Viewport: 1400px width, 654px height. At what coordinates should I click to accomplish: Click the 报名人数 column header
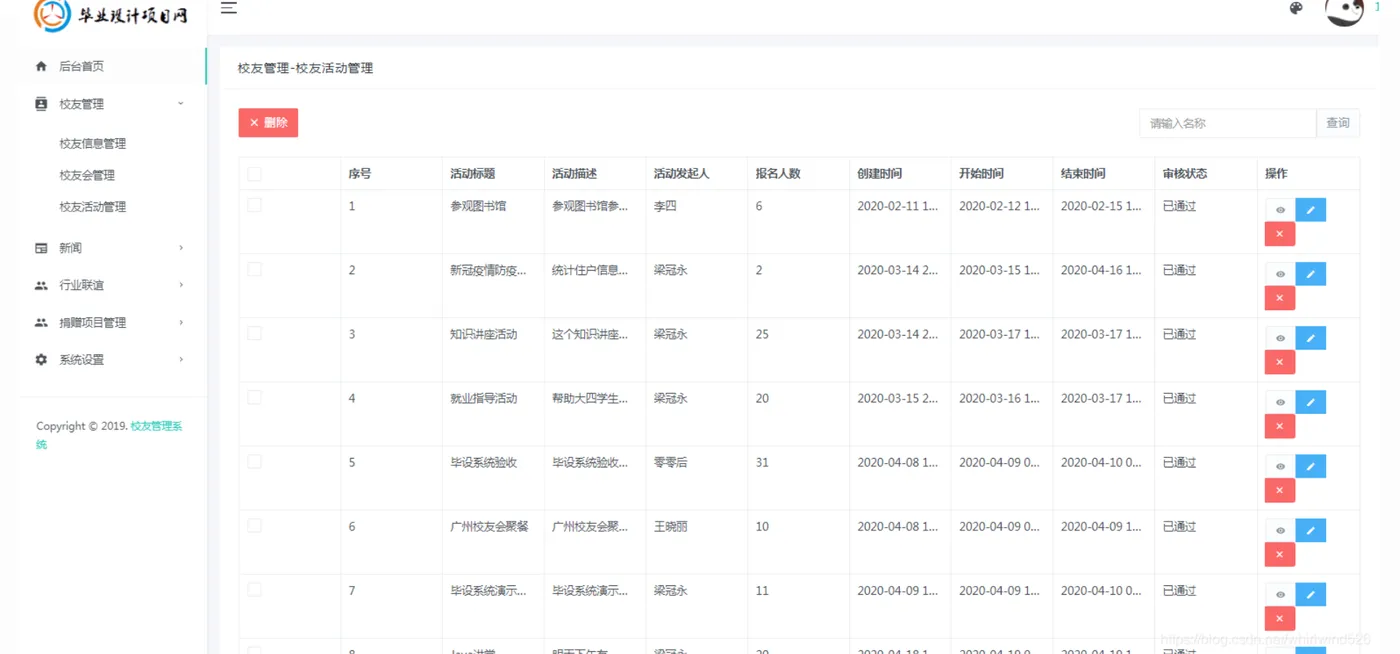click(x=778, y=174)
